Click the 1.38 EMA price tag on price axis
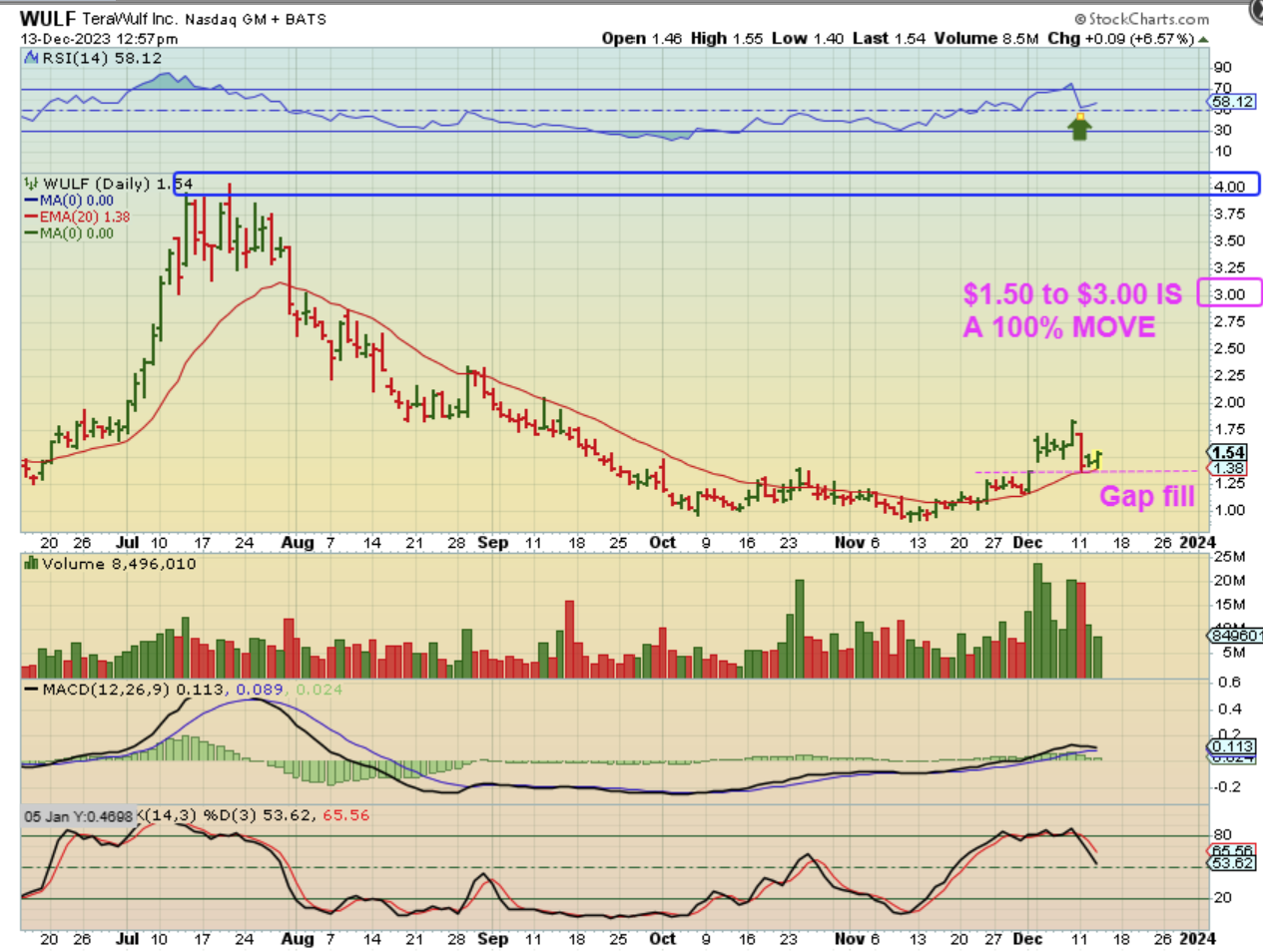 (1228, 468)
